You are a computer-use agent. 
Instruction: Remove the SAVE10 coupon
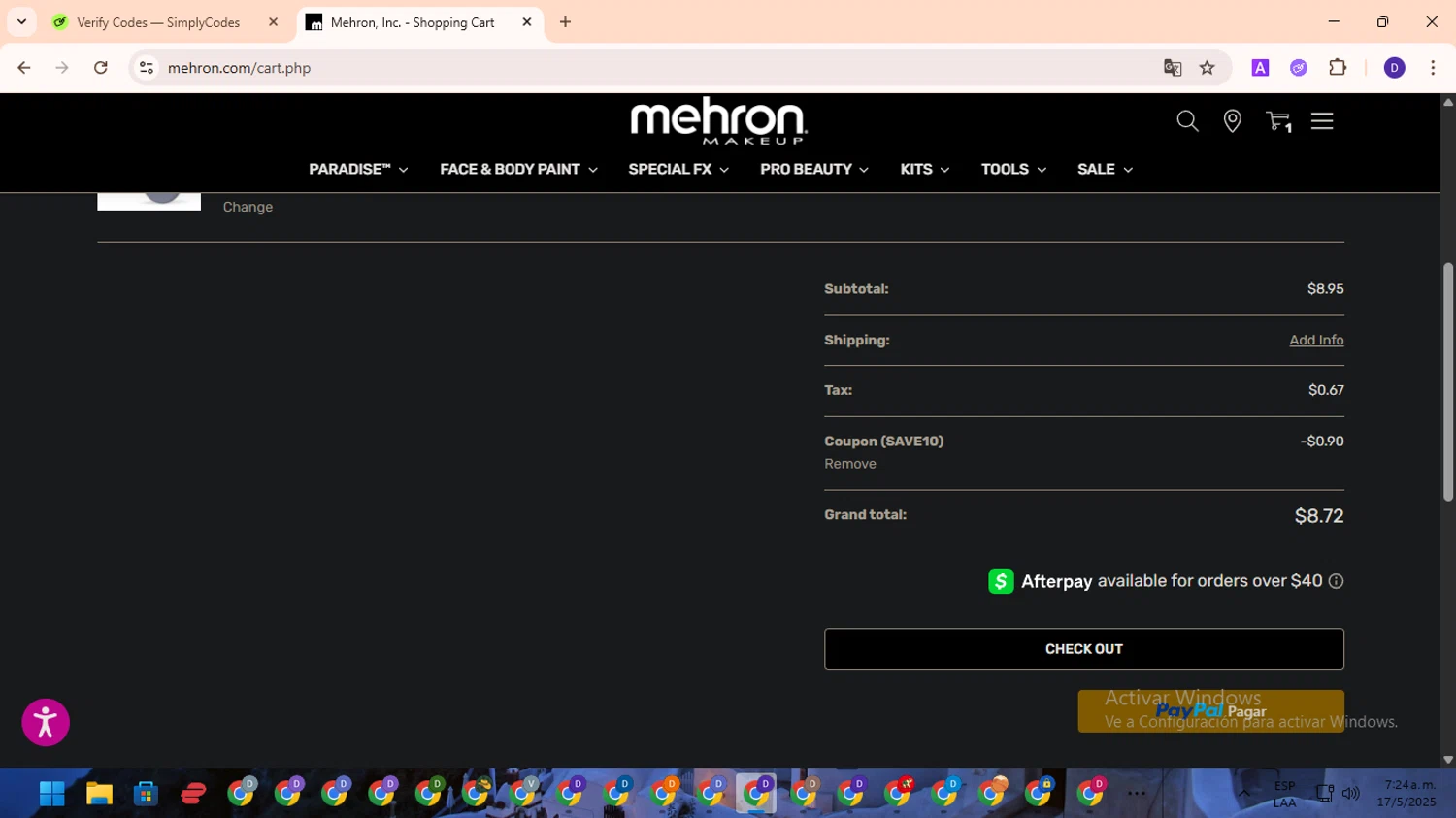coord(850,464)
